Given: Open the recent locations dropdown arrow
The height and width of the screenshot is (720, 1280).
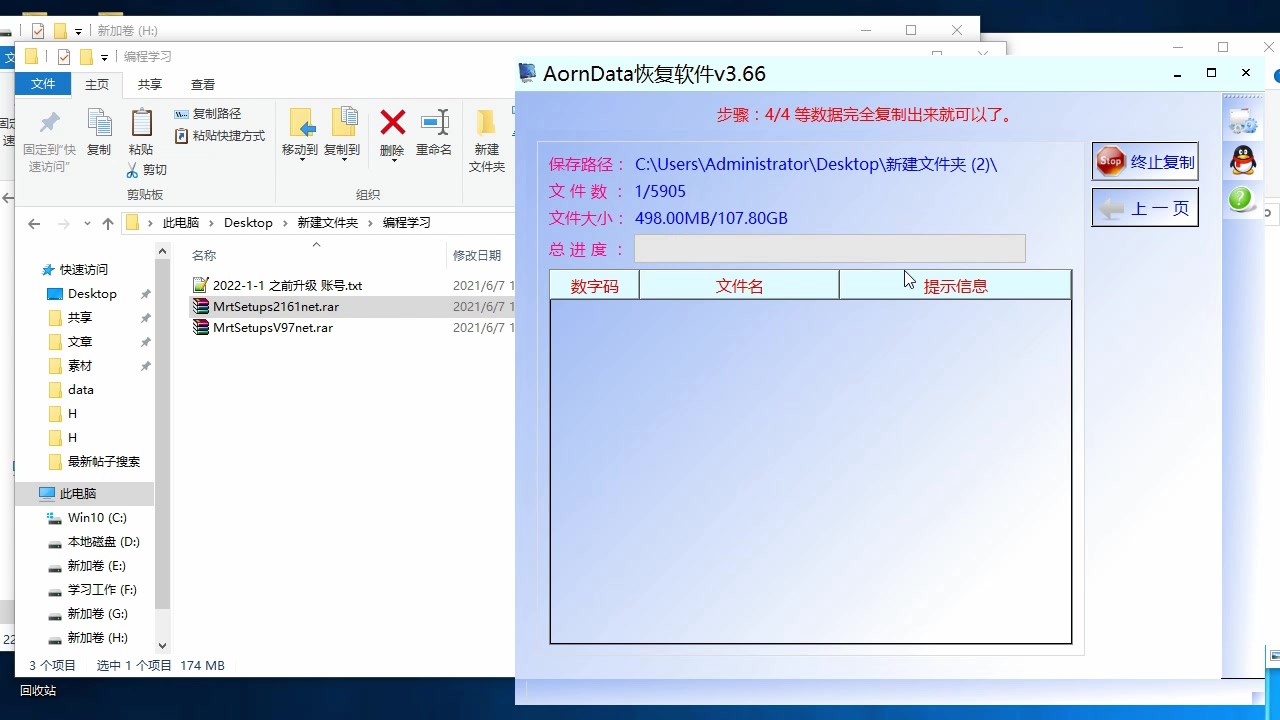Looking at the screenshot, I should pyautogui.click(x=87, y=224).
